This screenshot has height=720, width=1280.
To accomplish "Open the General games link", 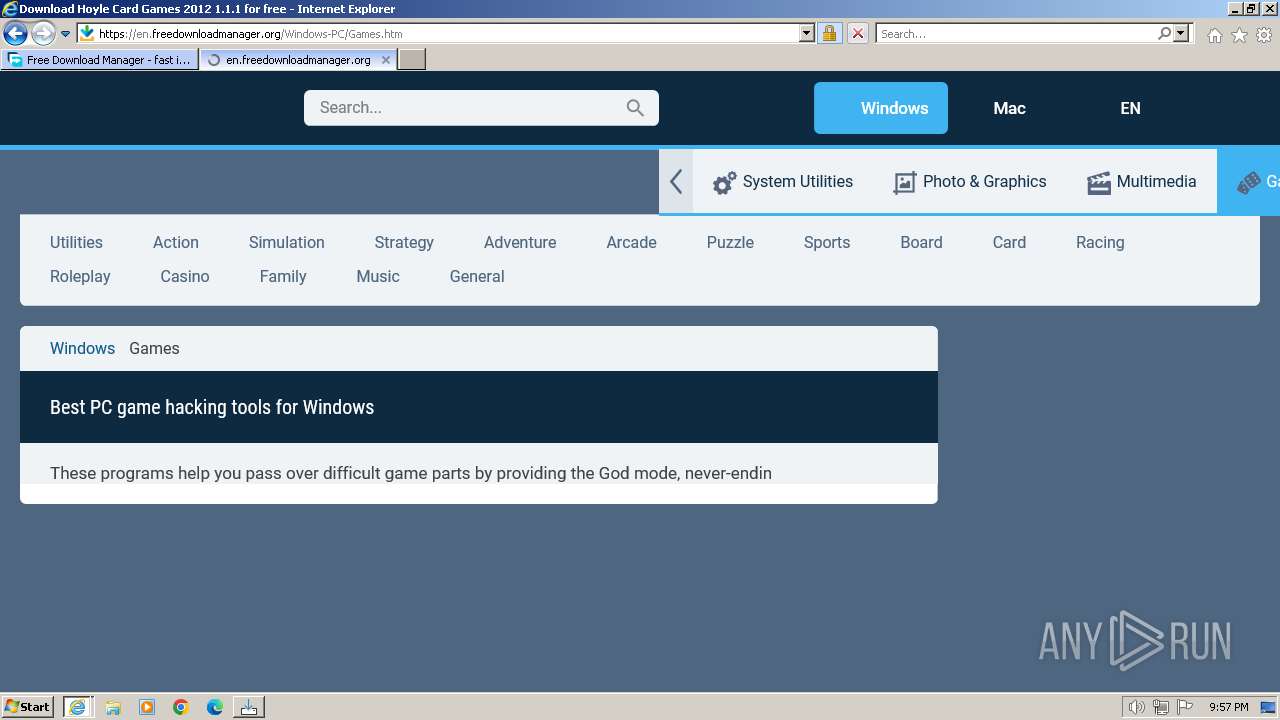I will (x=477, y=276).
